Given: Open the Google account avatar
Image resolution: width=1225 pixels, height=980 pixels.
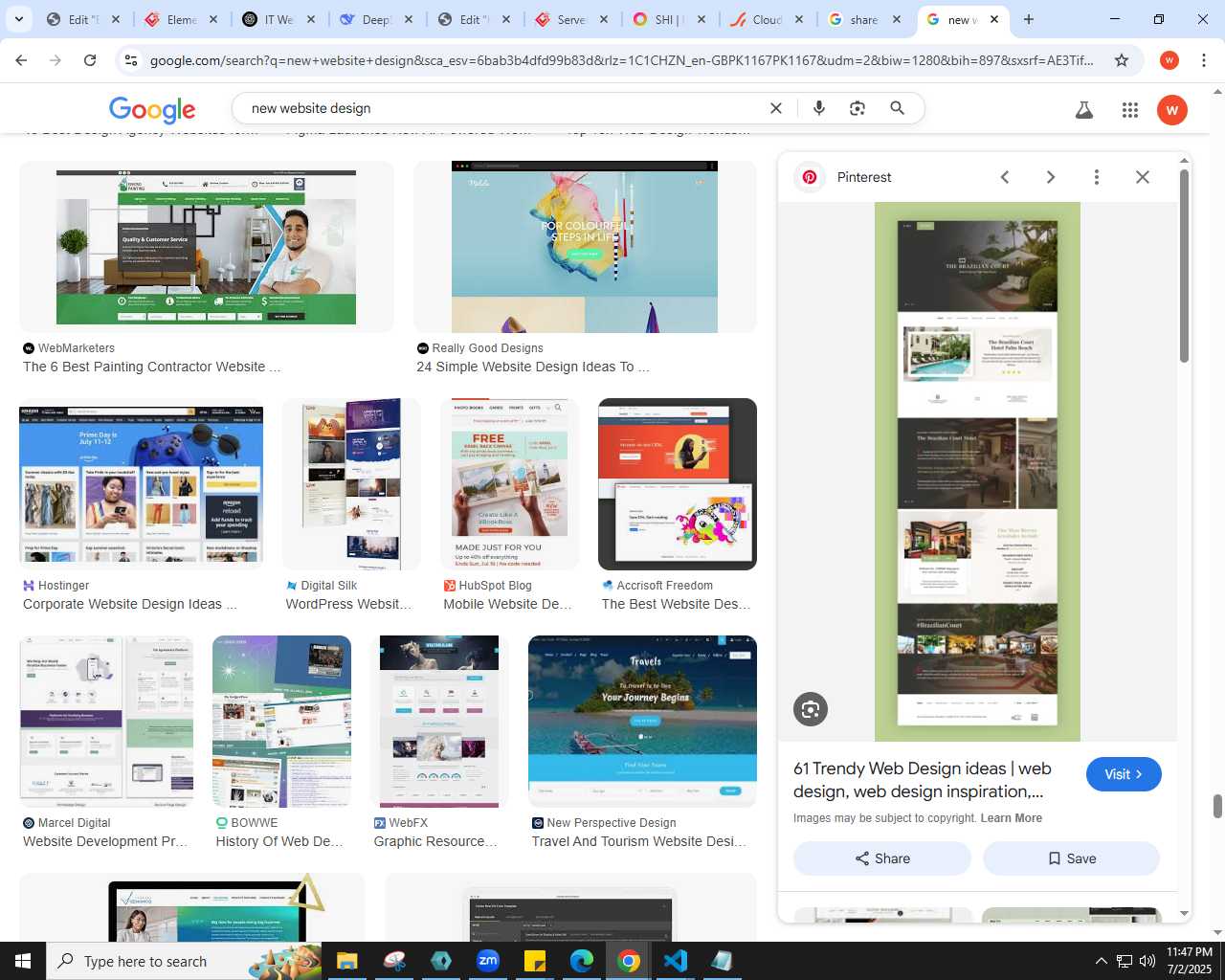Looking at the screenshot, I should (1172, 110).
